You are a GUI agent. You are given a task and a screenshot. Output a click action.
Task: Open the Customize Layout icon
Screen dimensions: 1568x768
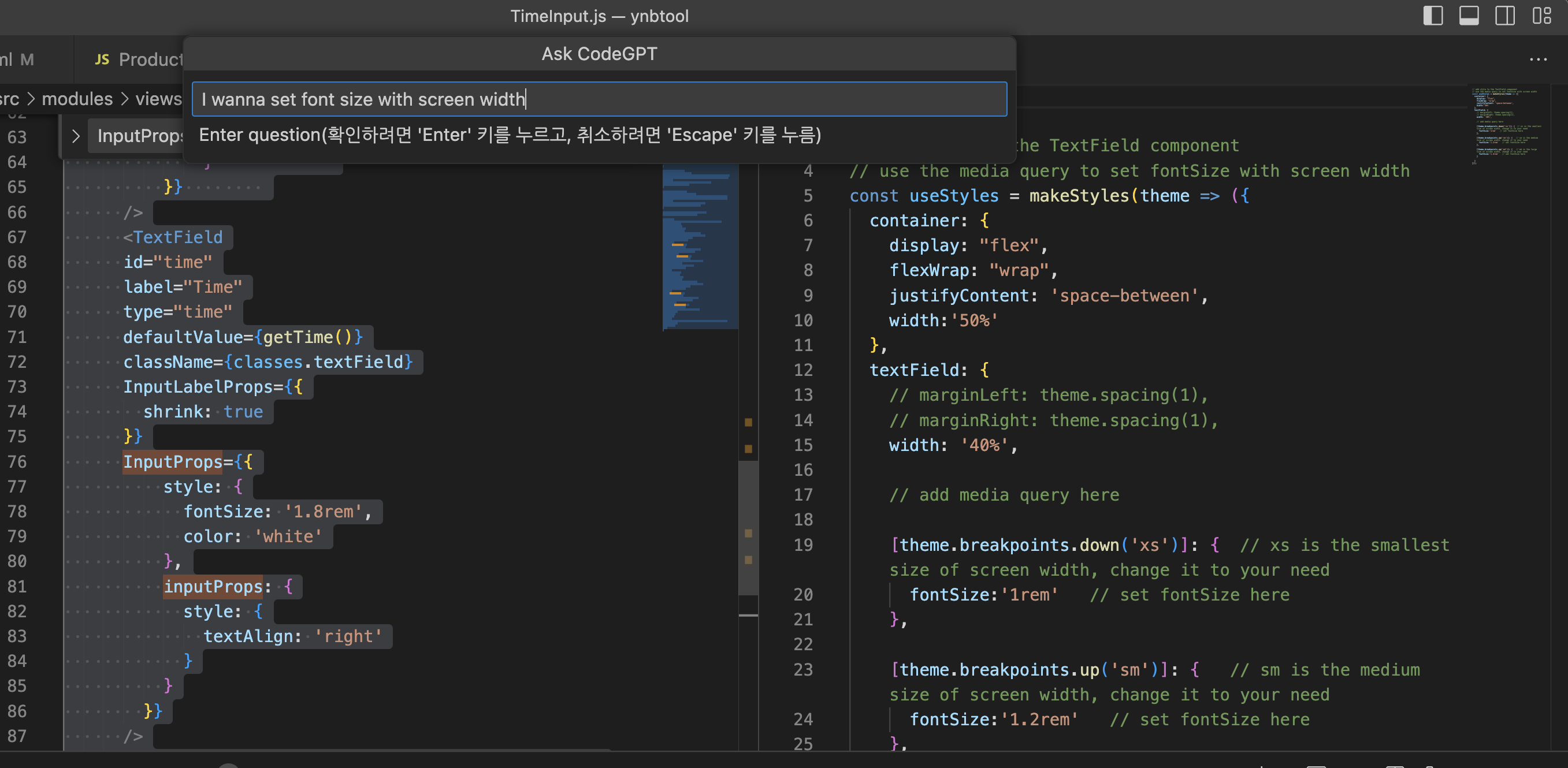(x=1541, y=15)
